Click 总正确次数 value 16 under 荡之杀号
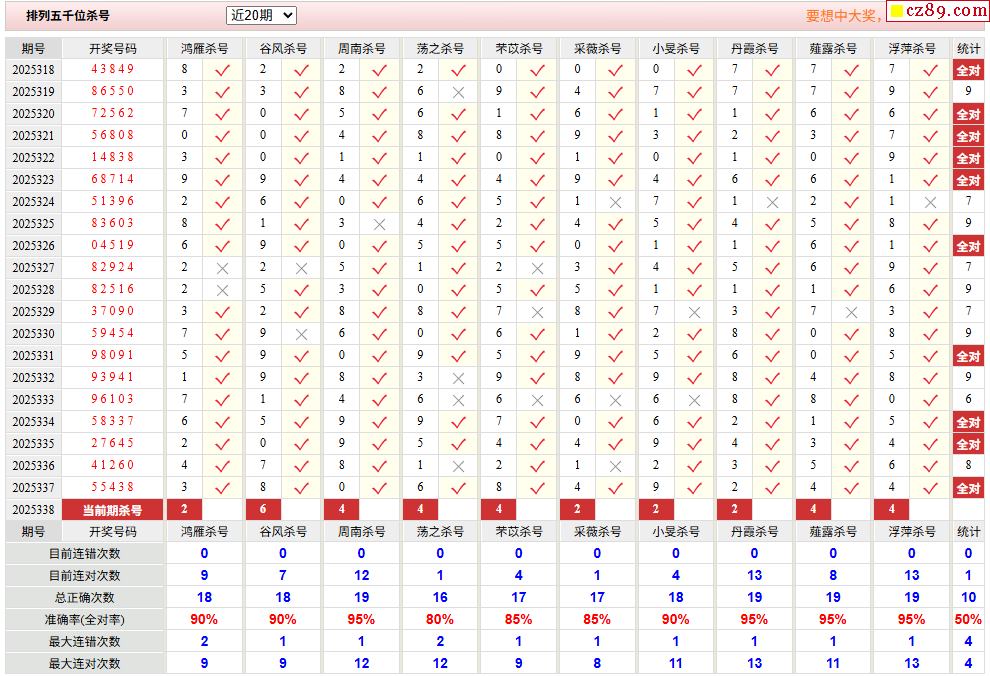990x676 pixels. pyautogui.click(x=440, y=597)
